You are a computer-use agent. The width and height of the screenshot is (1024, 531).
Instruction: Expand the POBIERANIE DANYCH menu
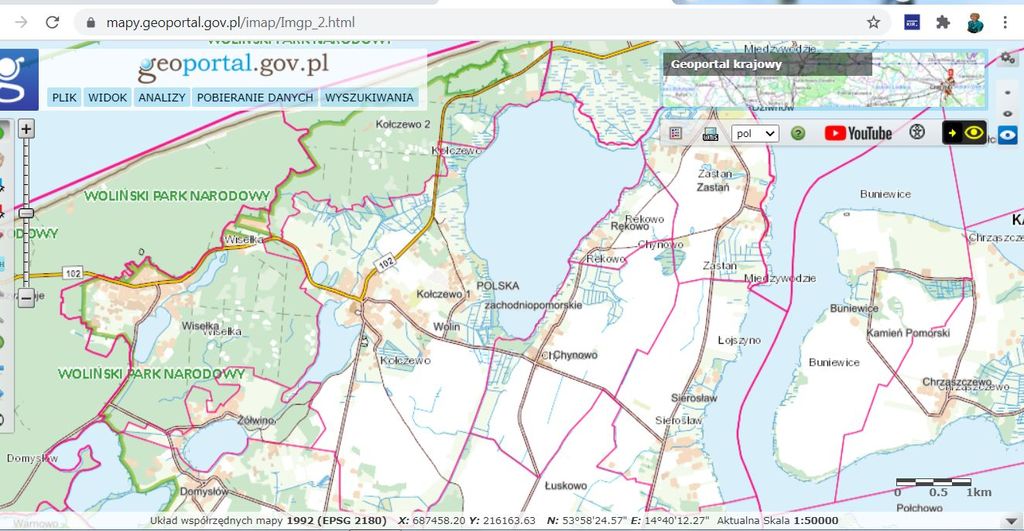pyautogui.click(x=255, y=98)
